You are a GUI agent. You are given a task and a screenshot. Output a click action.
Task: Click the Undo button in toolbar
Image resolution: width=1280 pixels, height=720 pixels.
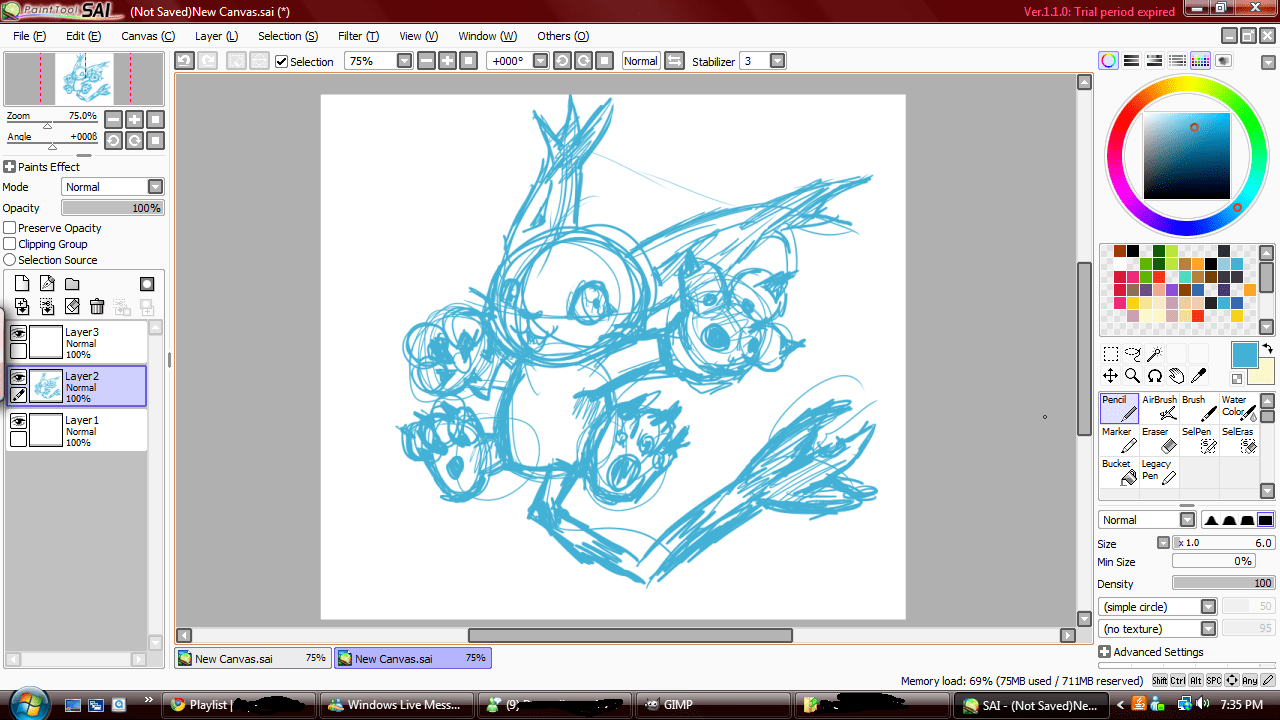pos(184,61)
